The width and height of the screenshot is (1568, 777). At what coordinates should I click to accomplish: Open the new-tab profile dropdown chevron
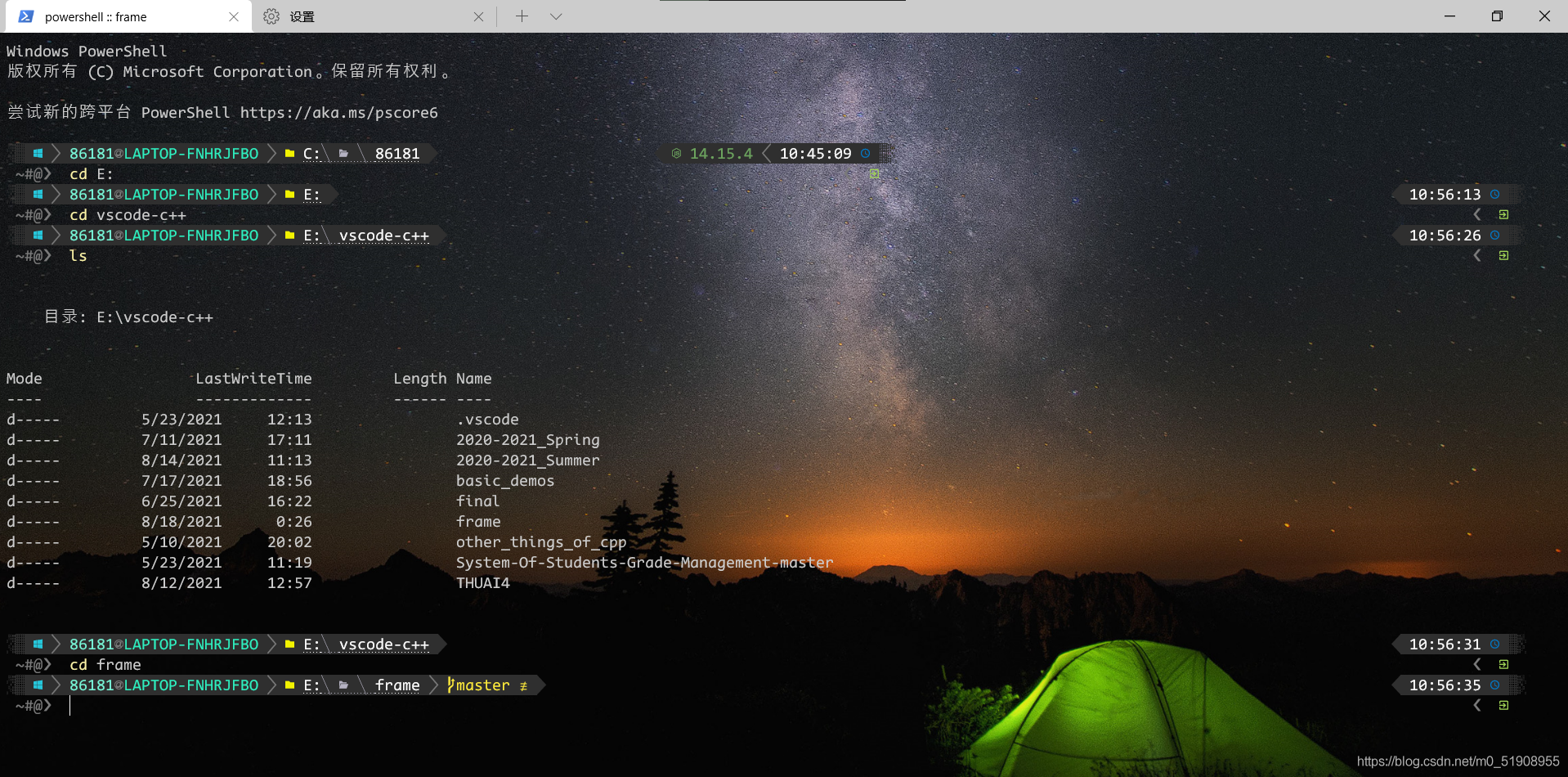(556, 16)
